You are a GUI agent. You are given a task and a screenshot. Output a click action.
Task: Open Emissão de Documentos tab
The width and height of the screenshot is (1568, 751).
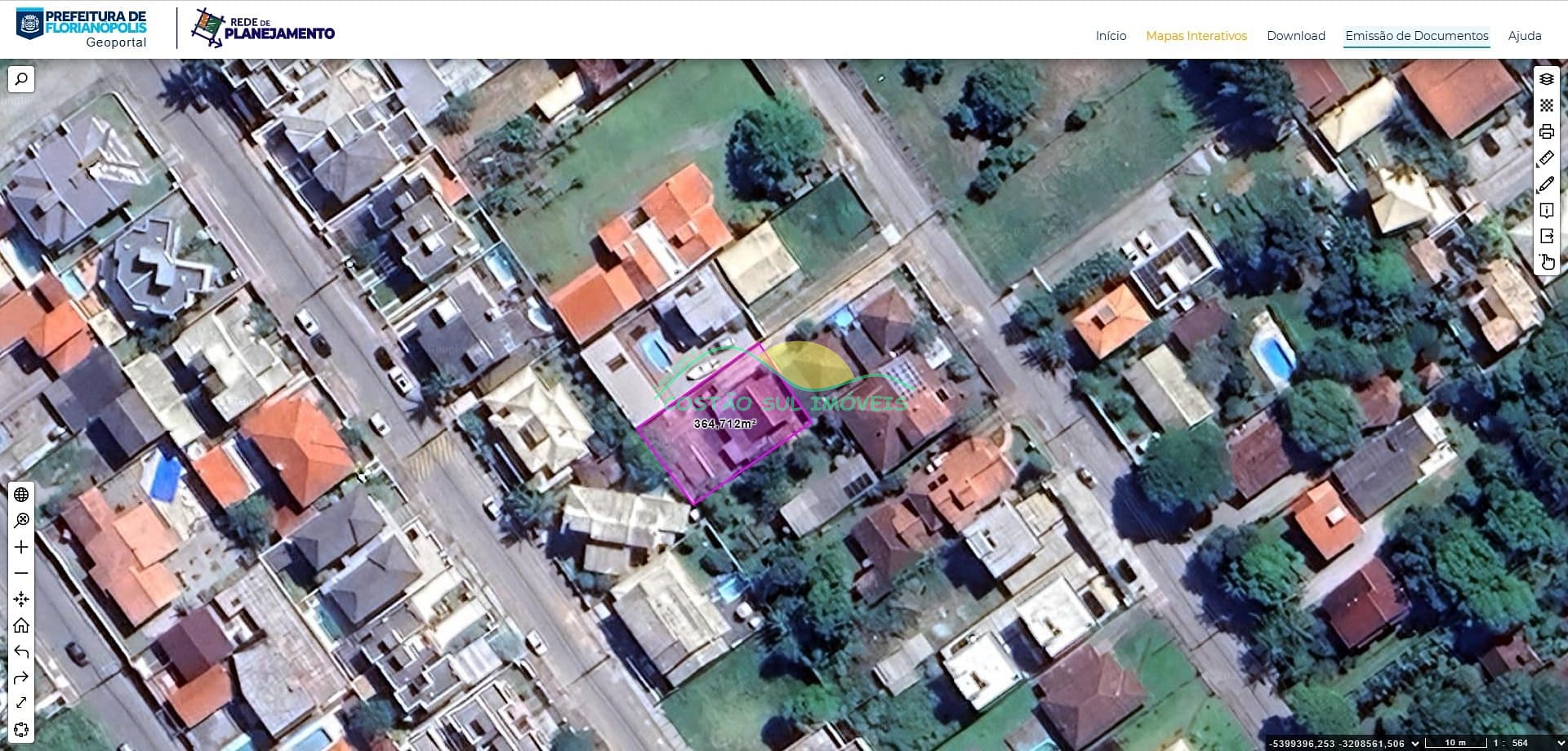point(1417,36)
